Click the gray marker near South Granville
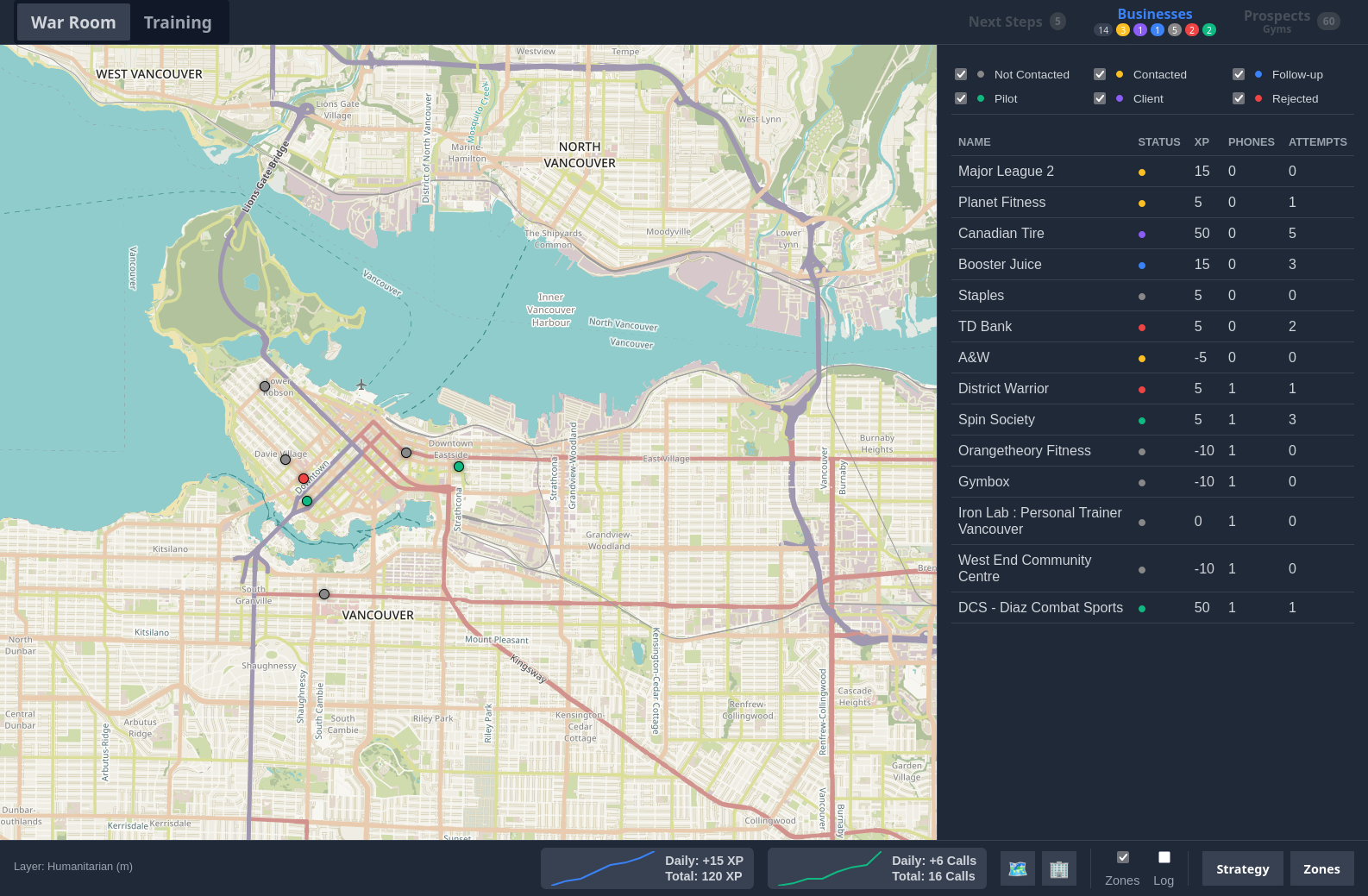1368x896 pixels. point(324,594)
